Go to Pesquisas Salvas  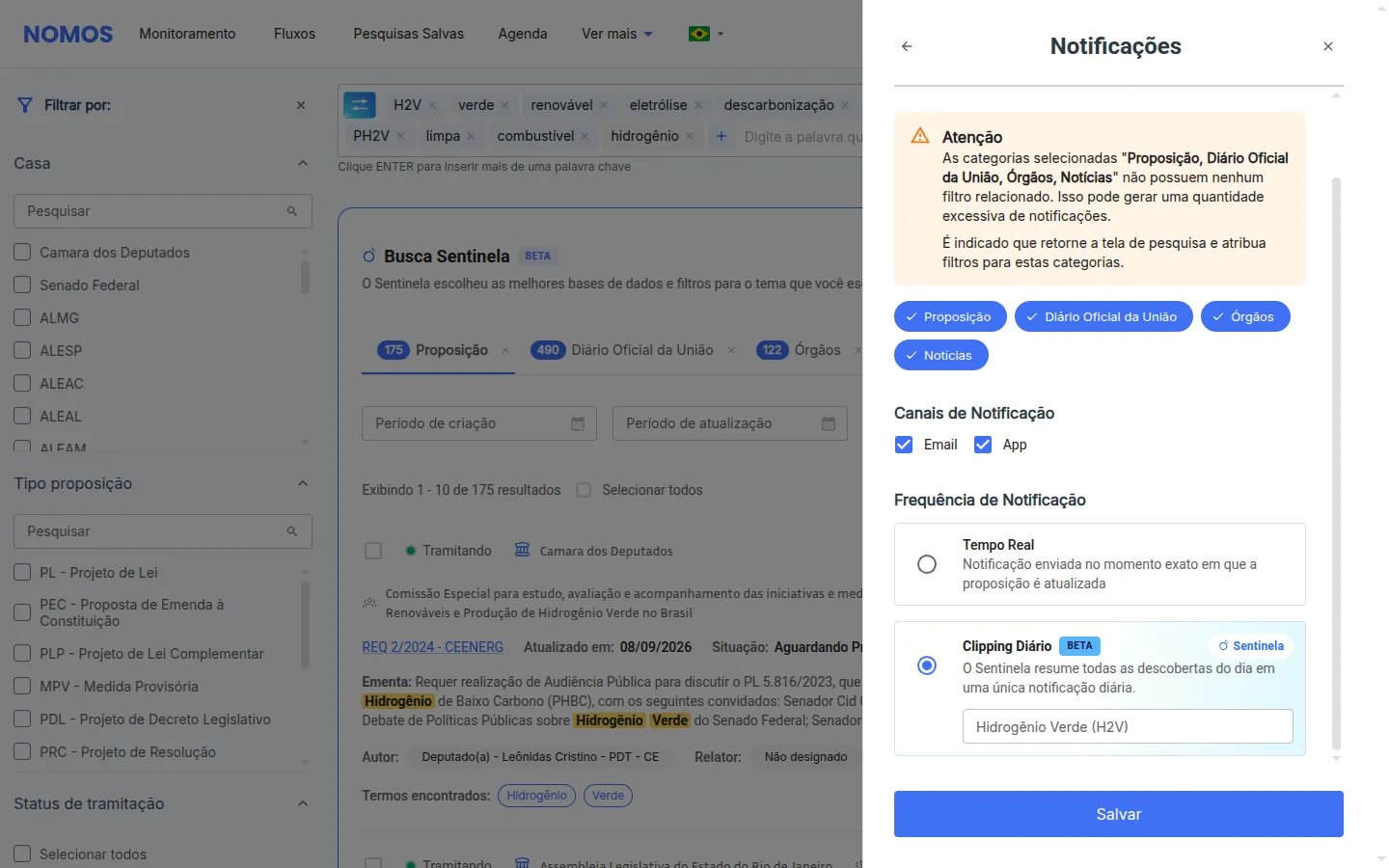point(408,34)
